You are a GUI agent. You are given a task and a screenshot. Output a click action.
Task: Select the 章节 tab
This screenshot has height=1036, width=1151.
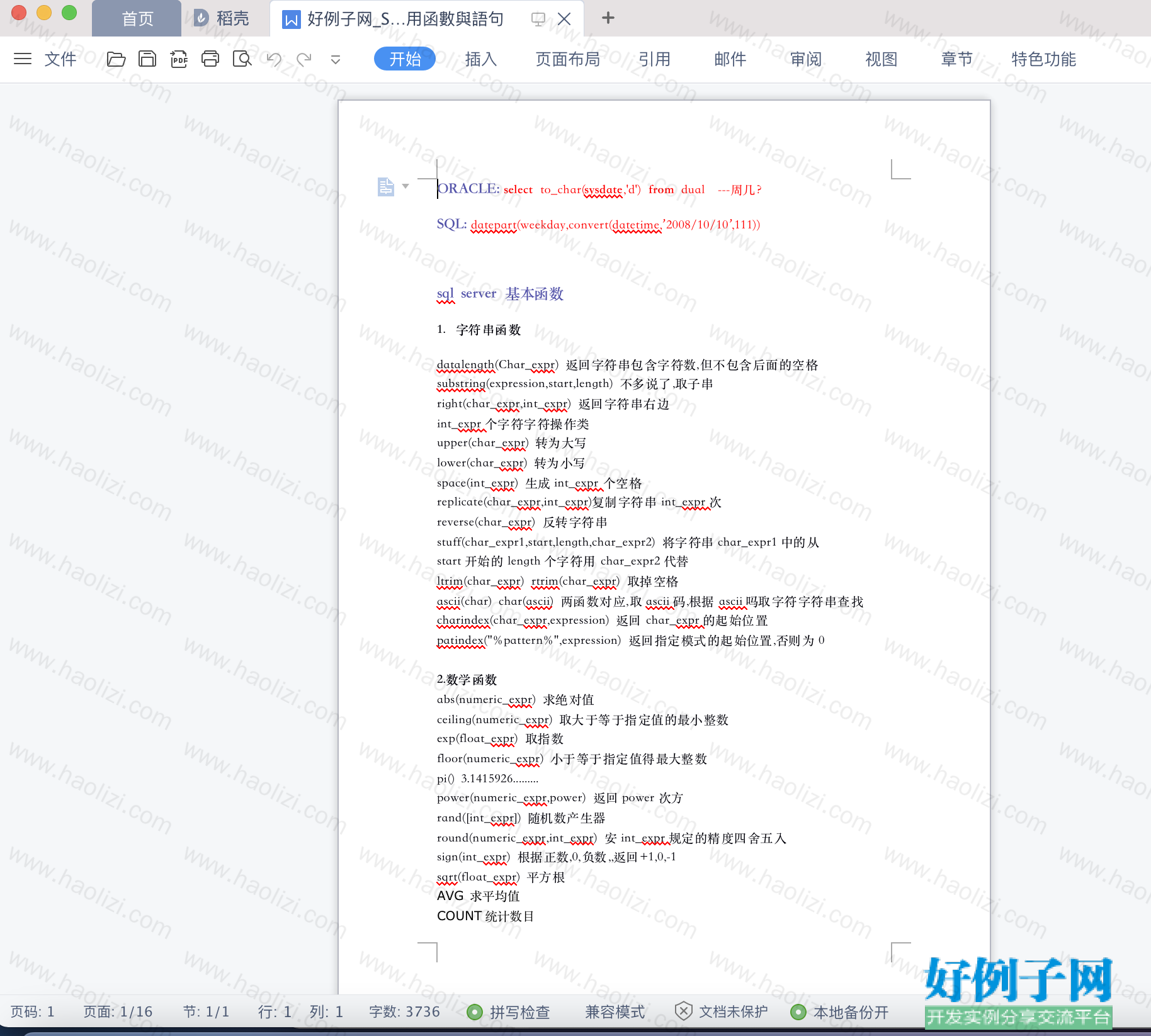pos(957,59)
